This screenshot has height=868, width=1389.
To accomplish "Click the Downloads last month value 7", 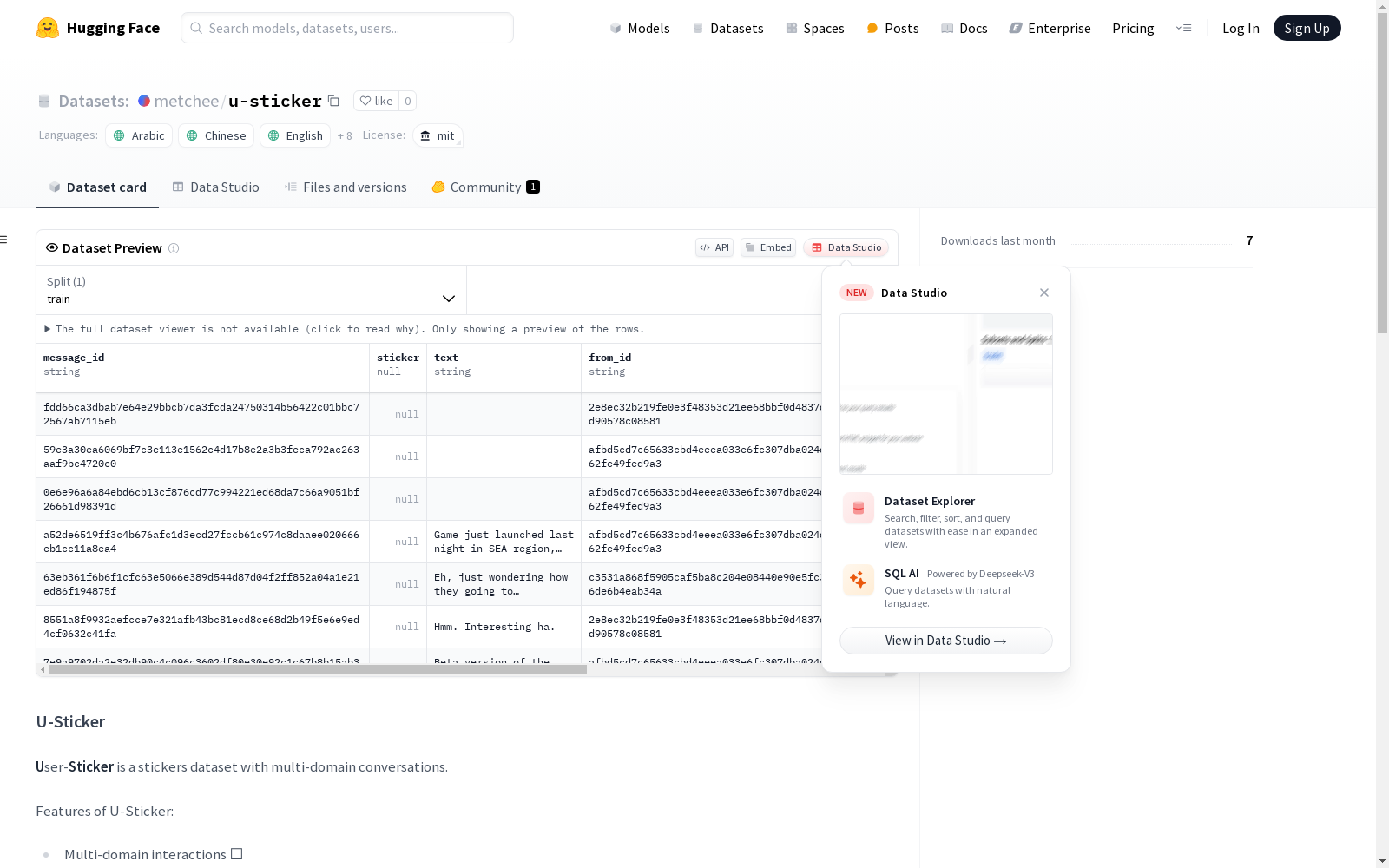I will click(x=1249, y=240).
